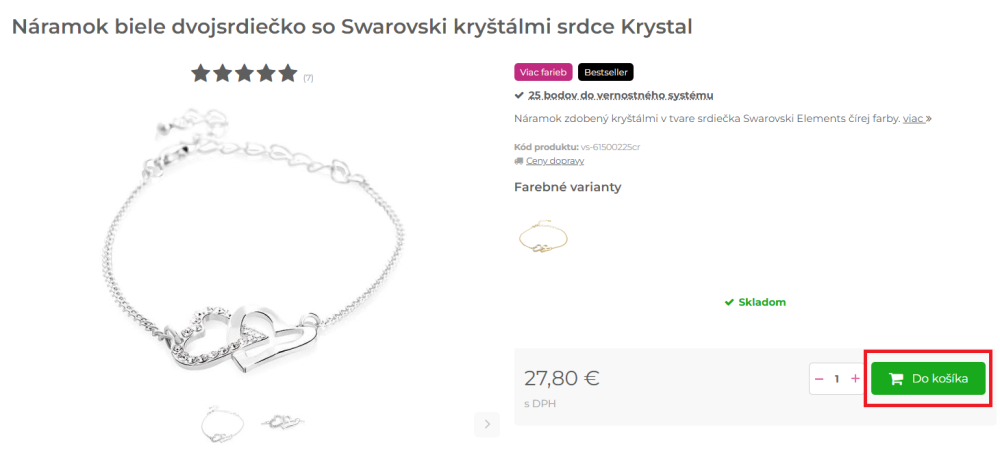Viewport: 1000px width, 449px height.
Task: Select the second heart close-up thumbnail
Action: pos(283,422)
